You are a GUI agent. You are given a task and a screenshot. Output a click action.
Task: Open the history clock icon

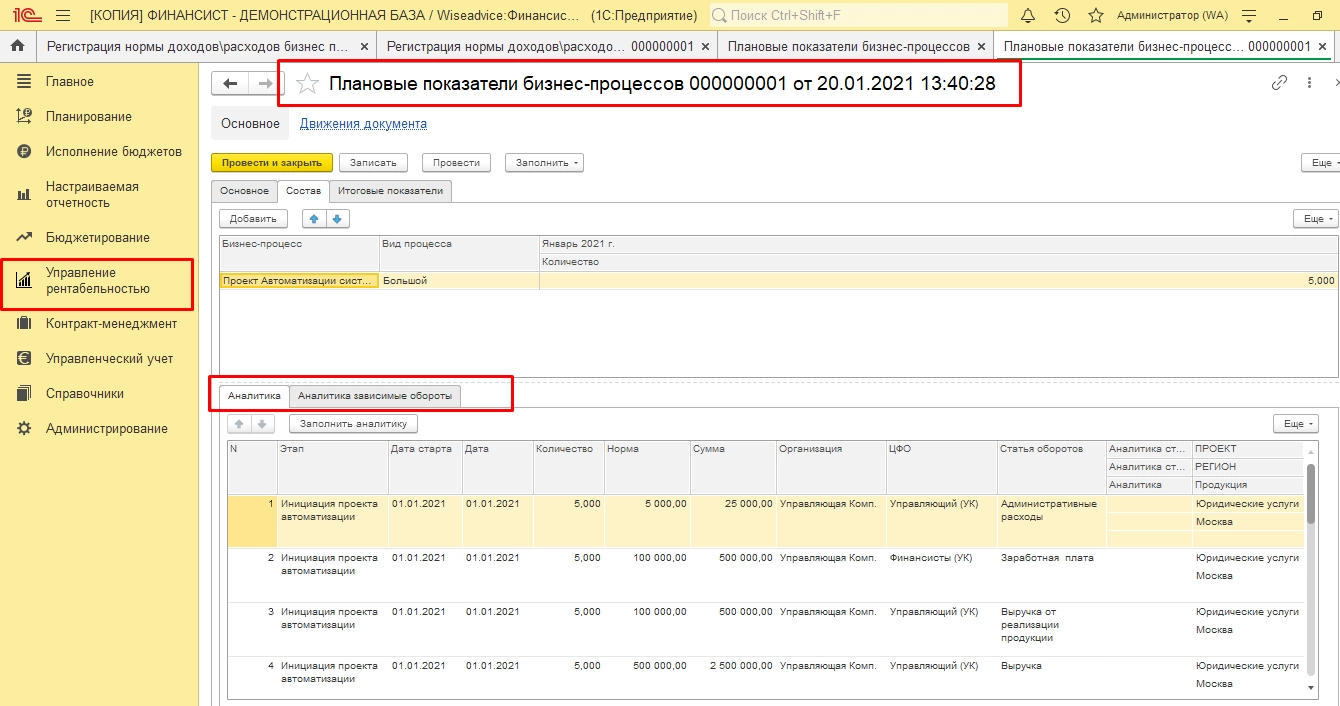coord(1062,15)
